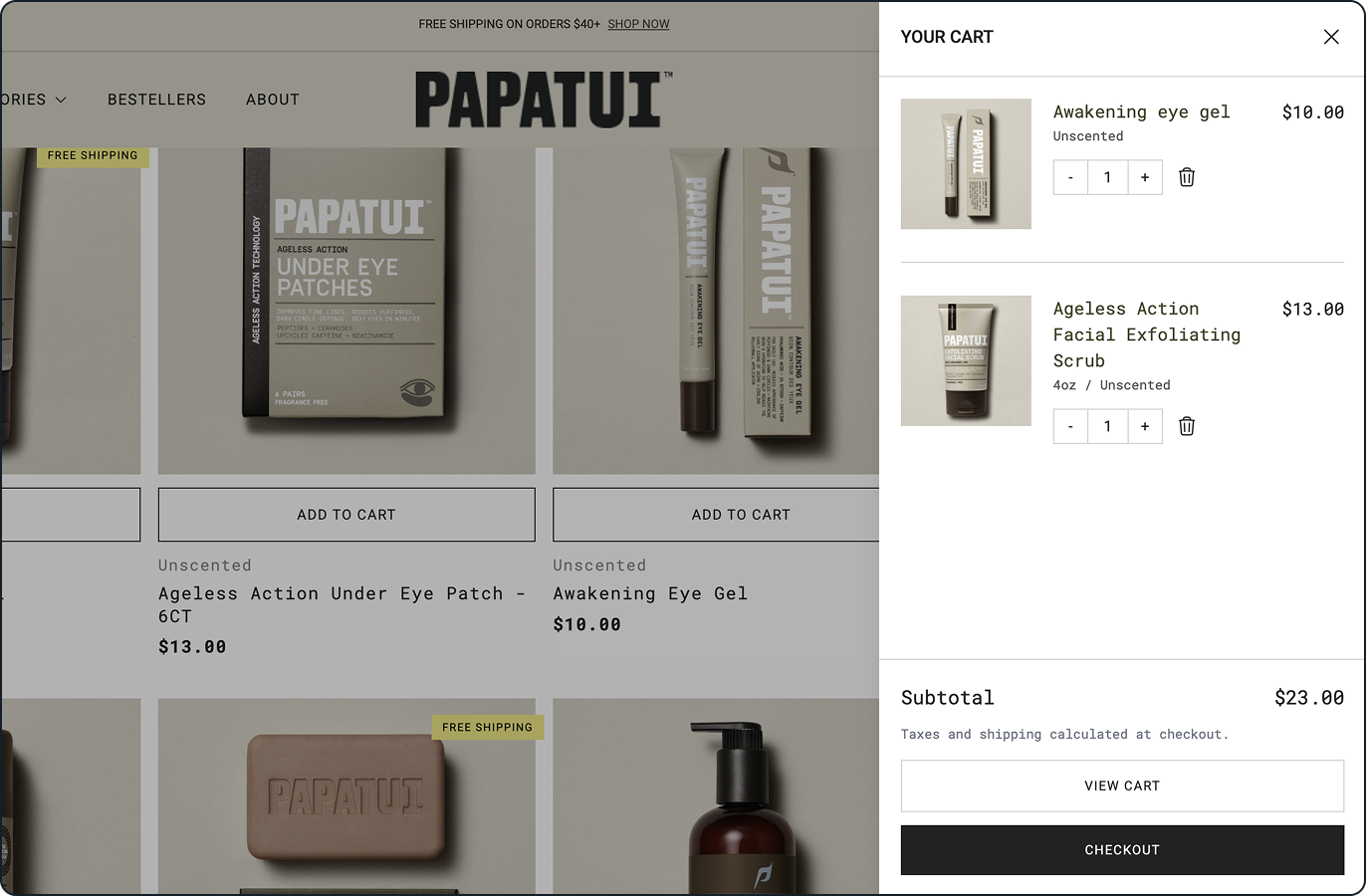Open Ageless Action Facial Exfoliating Scrub title

pos(1147,335)
